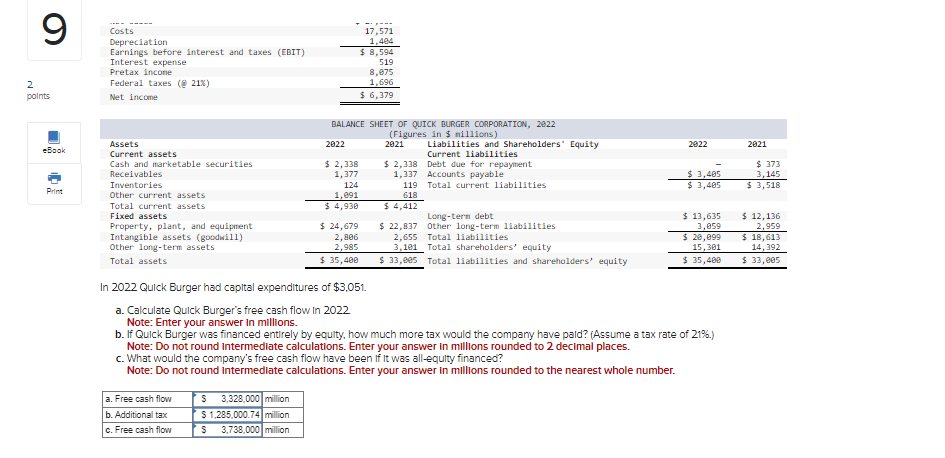Viewport: 945px width, 458px height.
Task: Click 'Total liabilities and shareholders' equity' label
Action: (527, 261)
